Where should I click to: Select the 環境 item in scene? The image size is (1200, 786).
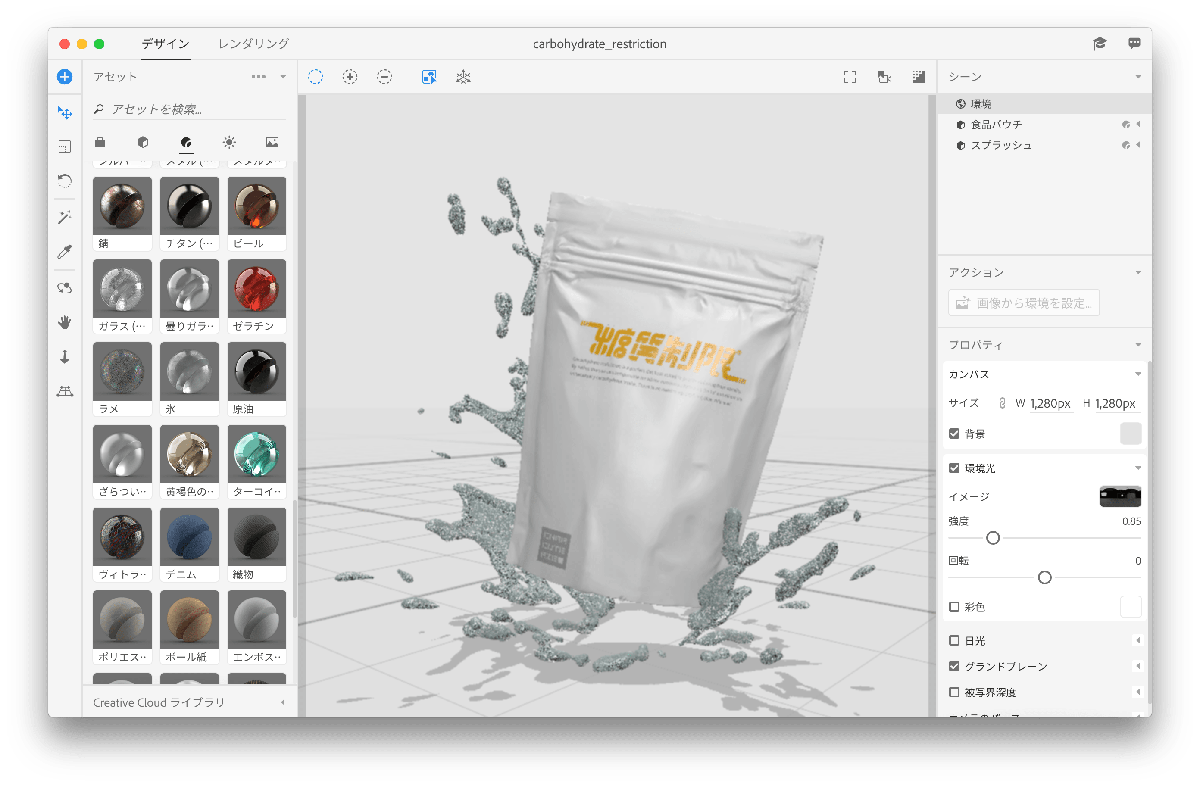click(x=981, y=104)
